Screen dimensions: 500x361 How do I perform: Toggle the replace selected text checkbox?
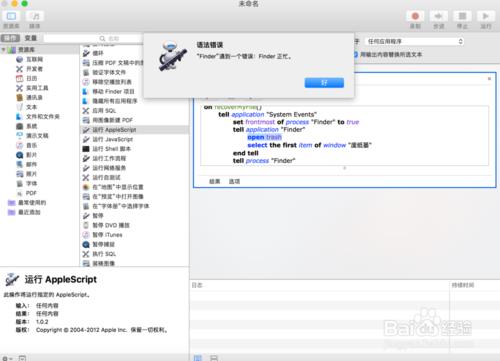[355, 54]
